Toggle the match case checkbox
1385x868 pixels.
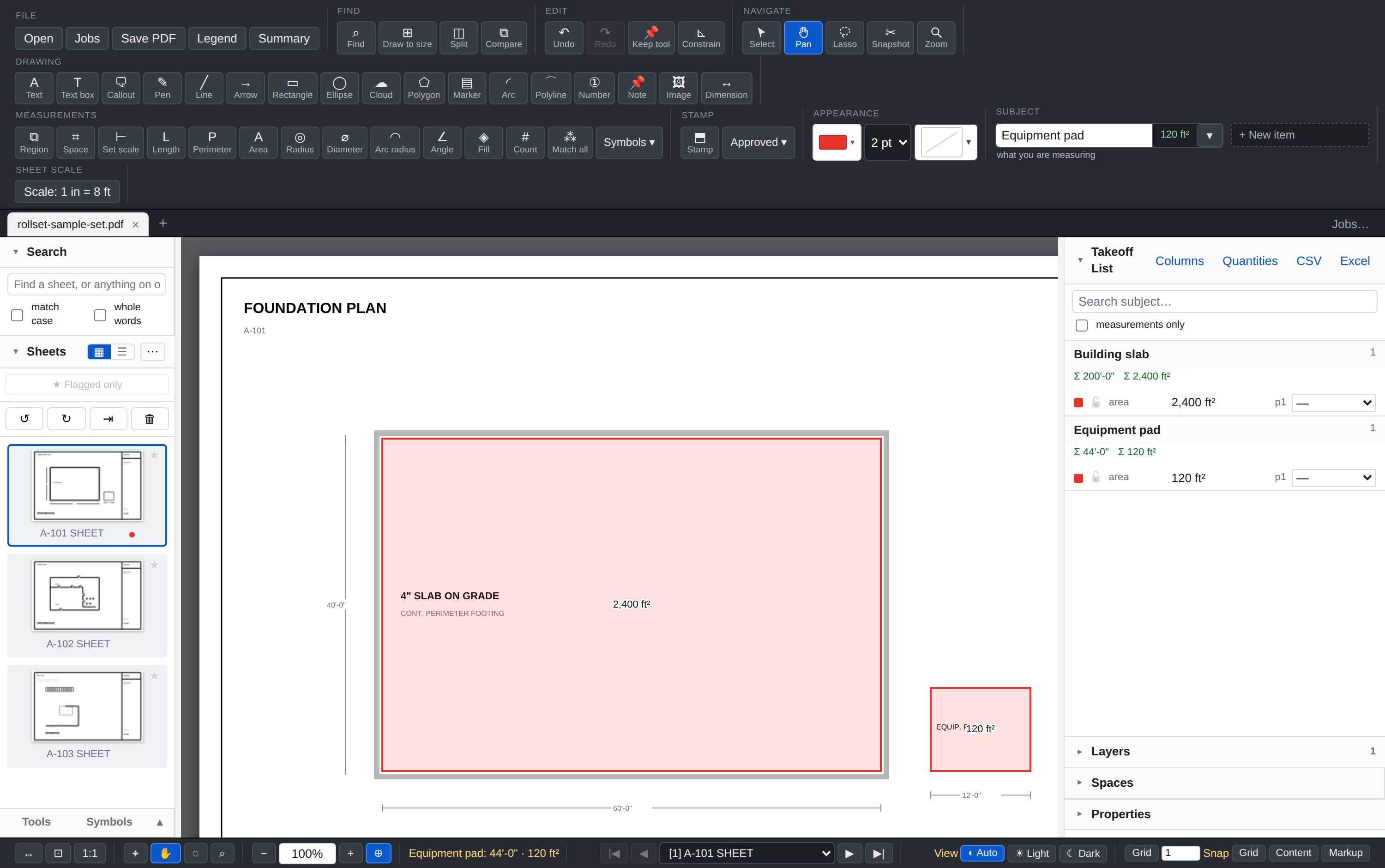pos(17,314)
